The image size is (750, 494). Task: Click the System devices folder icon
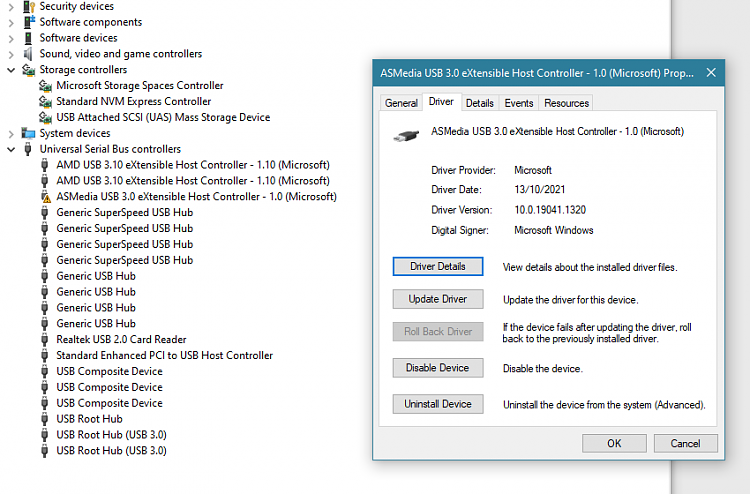(x=29, y=133)
